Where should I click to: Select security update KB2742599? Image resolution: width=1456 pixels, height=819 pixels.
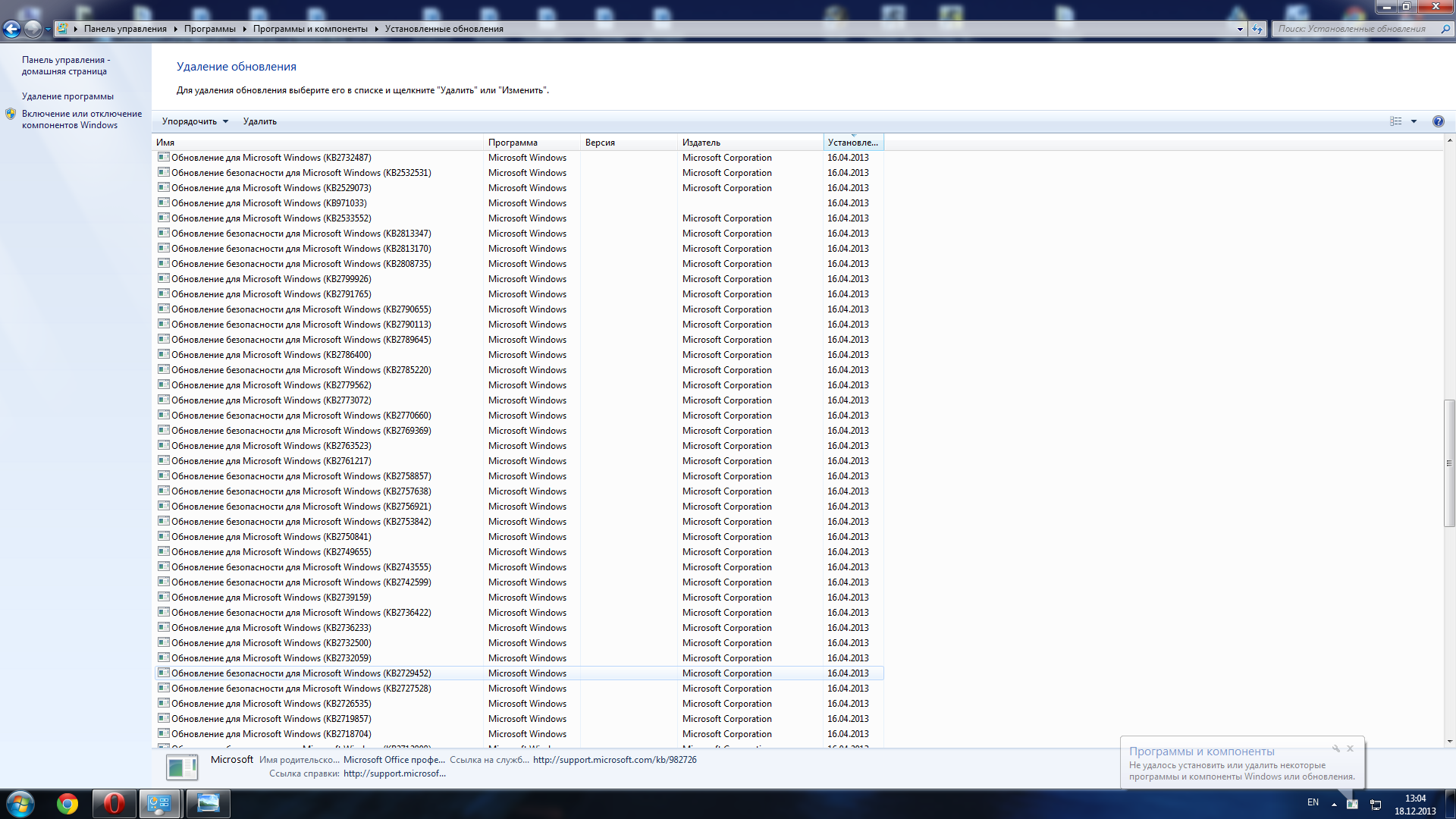[519, 582]
